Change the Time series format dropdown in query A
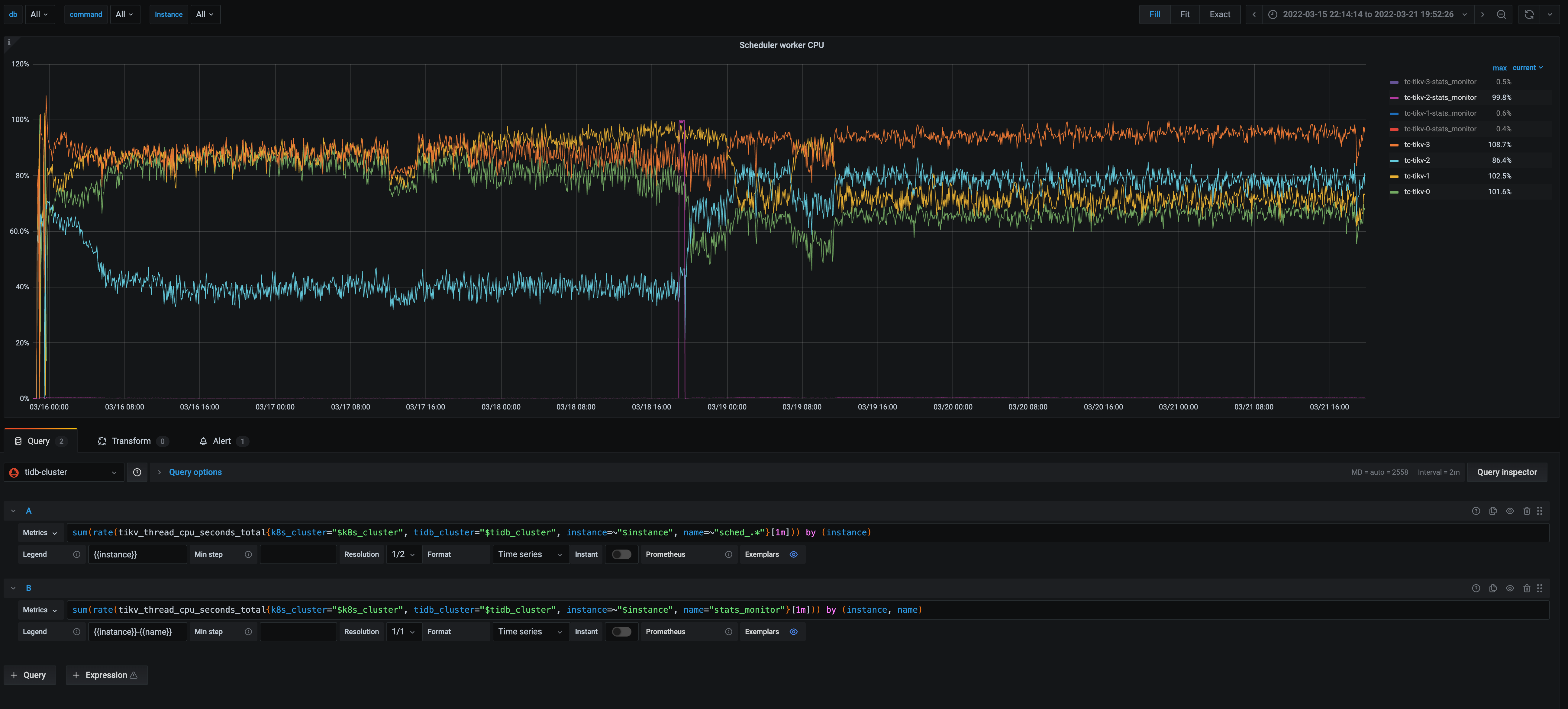 point(529,554)
